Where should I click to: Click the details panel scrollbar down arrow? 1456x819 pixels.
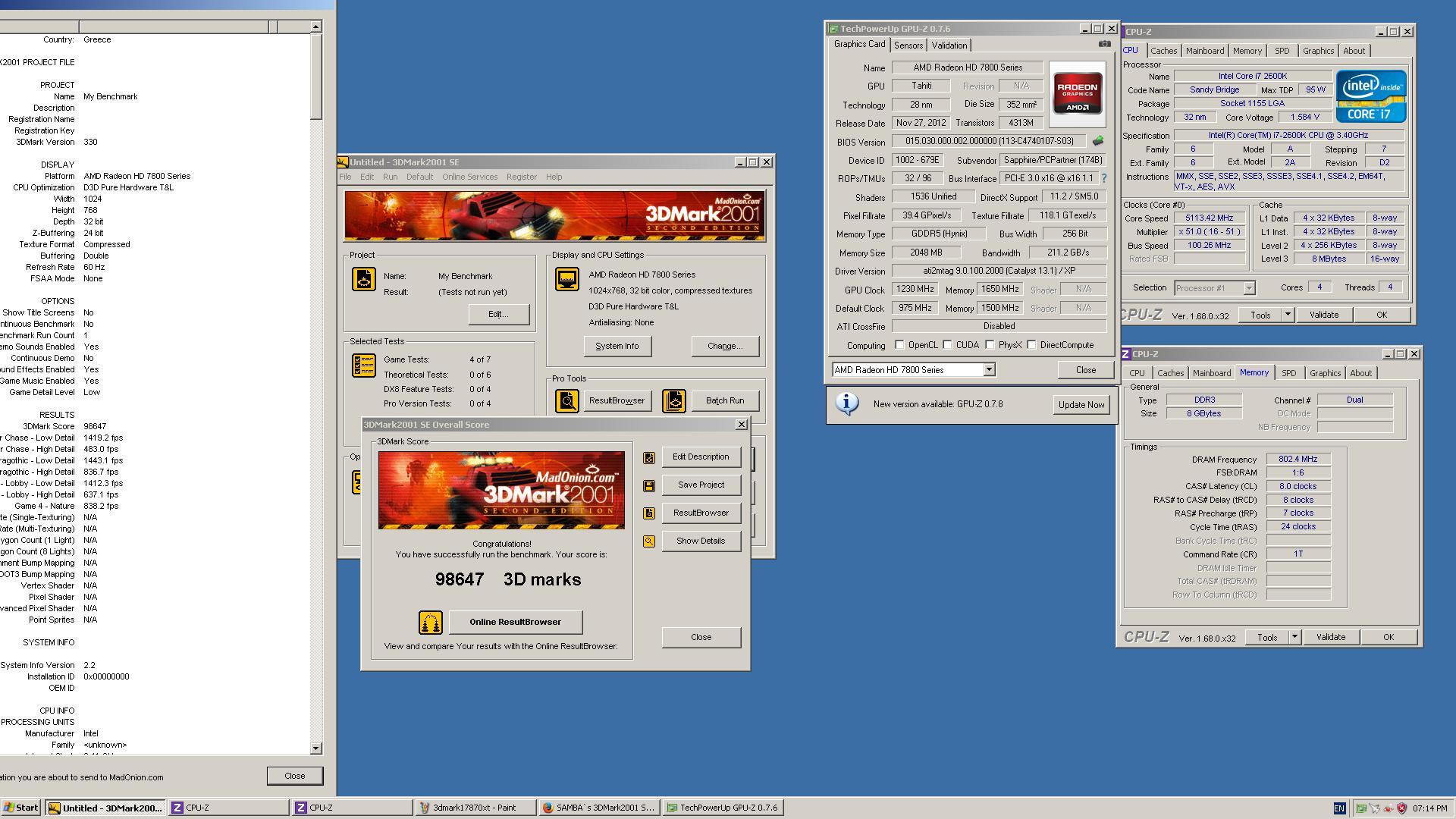(x=315, y=748)
